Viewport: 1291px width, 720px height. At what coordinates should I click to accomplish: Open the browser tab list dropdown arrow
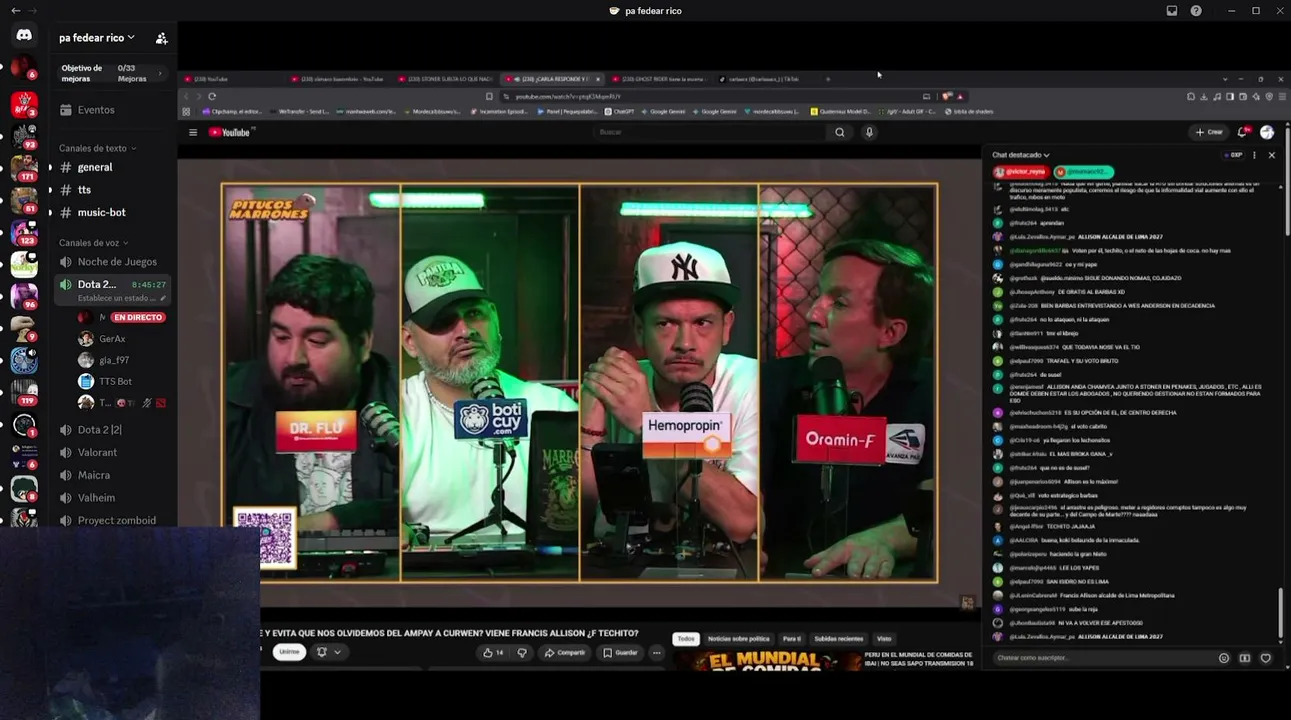(x=1225, y=79)
